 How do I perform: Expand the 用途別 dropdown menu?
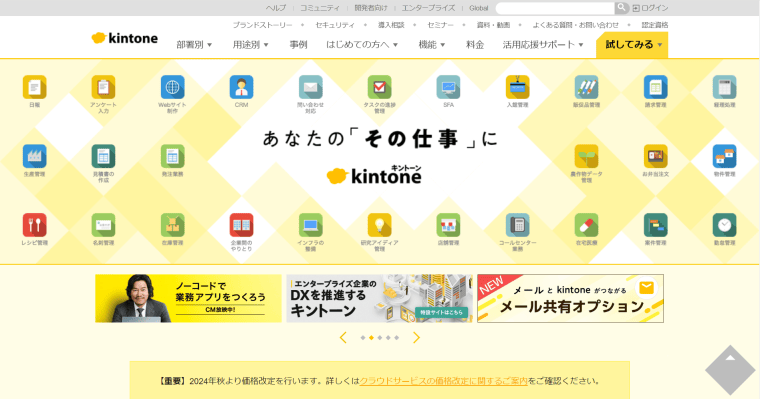(x=251, y=45)
